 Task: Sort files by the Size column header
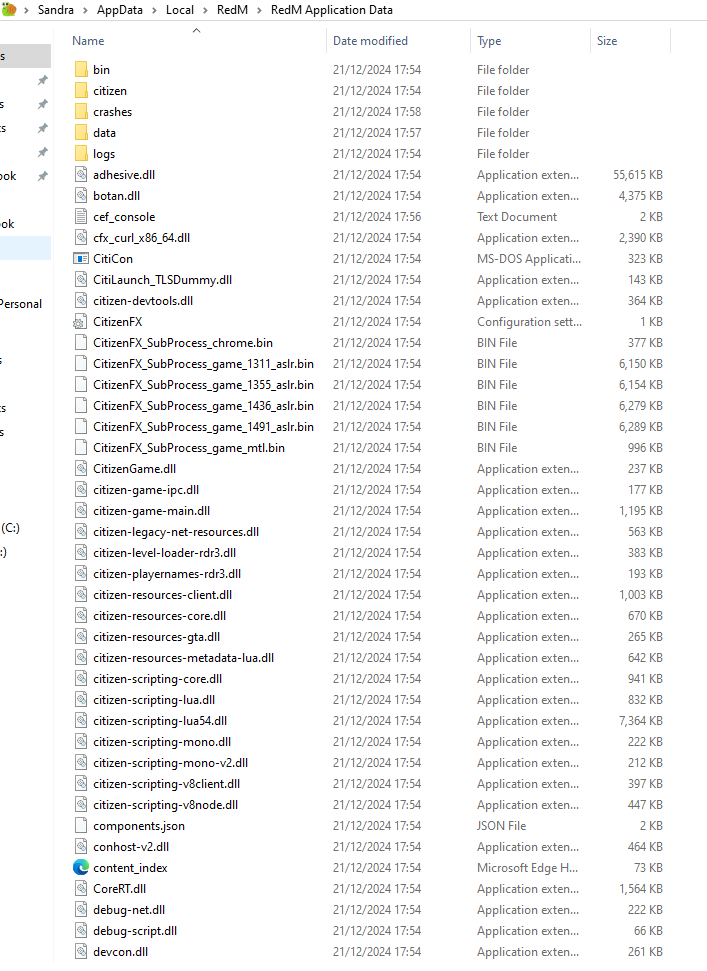(607, 41)
